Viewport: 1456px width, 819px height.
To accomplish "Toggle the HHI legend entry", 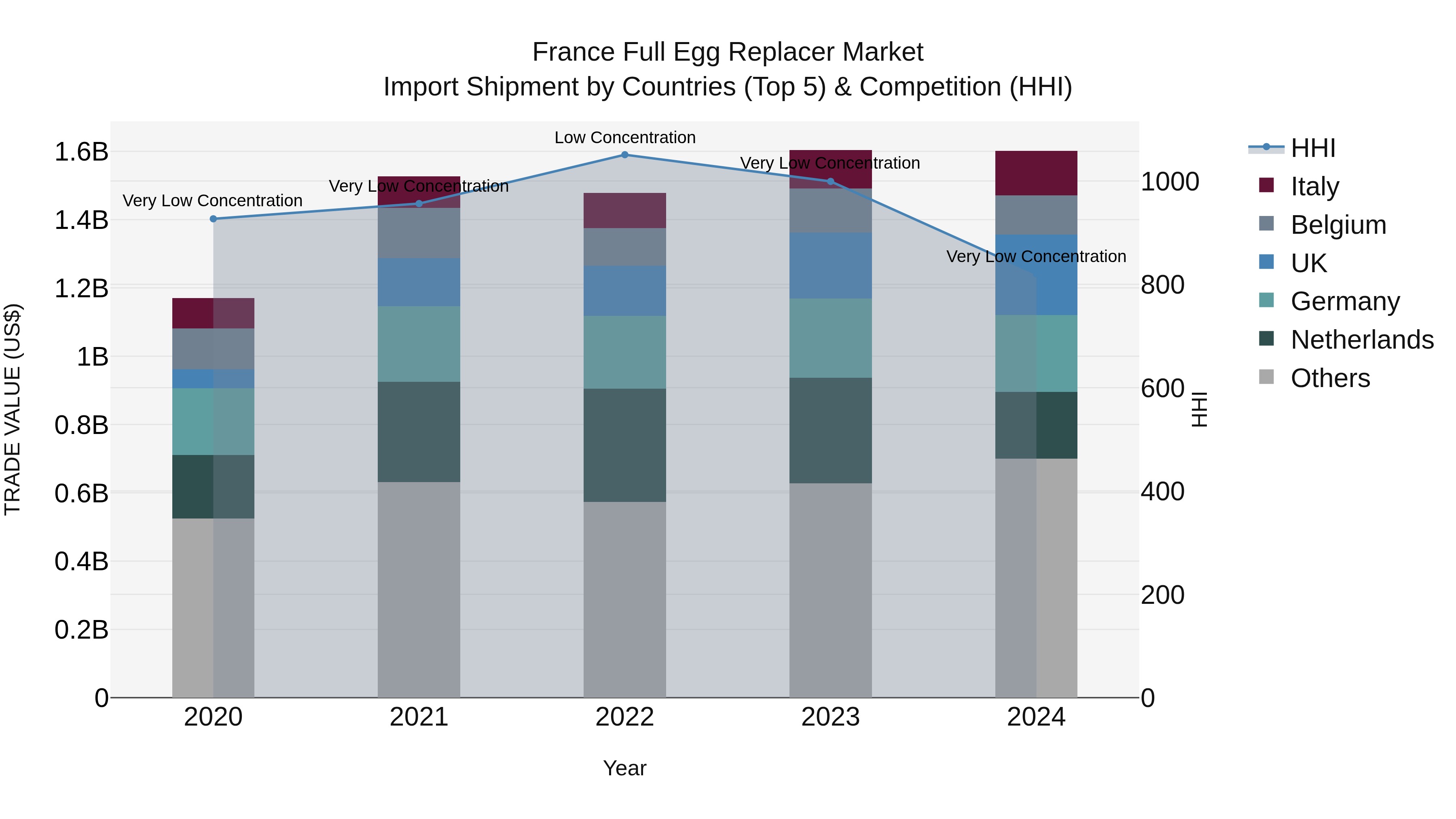I will coord(1292,148).
